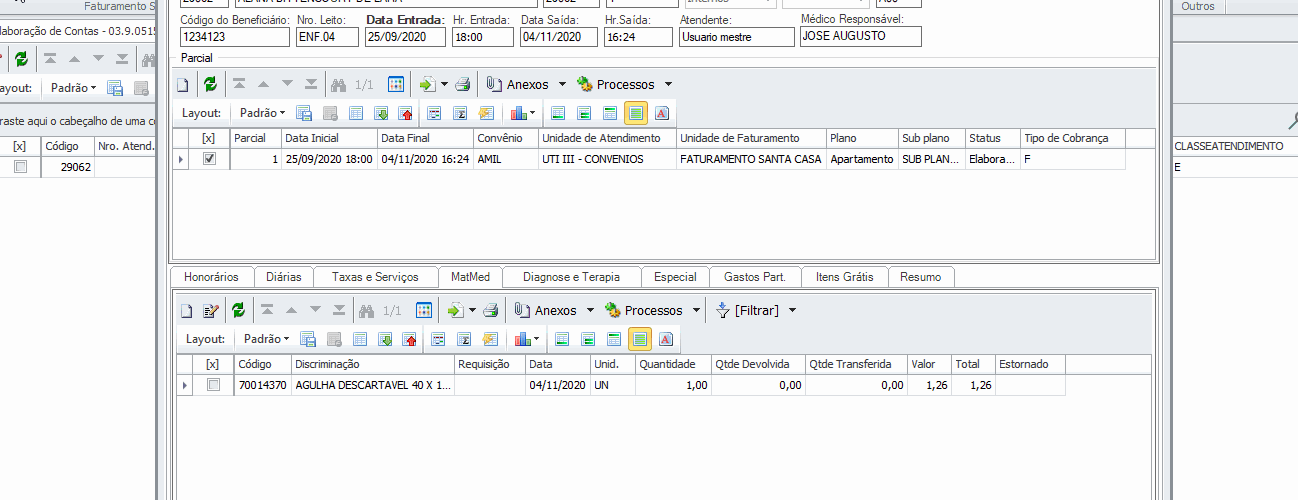Switch to the Diárias tab
The height and width of the screenshot is (500, 1298).
coord(283,277)
